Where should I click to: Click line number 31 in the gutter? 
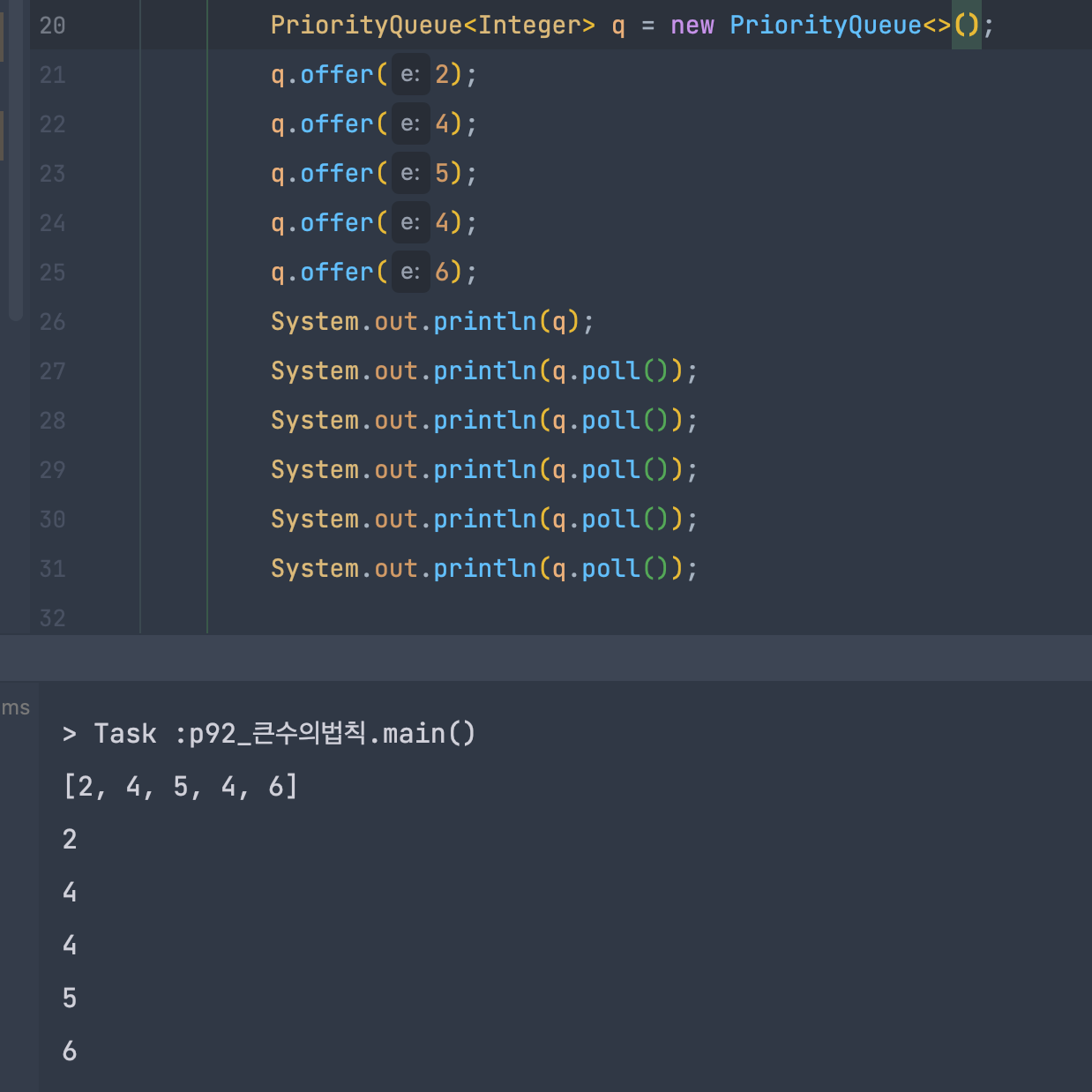(x=52, y=569)
